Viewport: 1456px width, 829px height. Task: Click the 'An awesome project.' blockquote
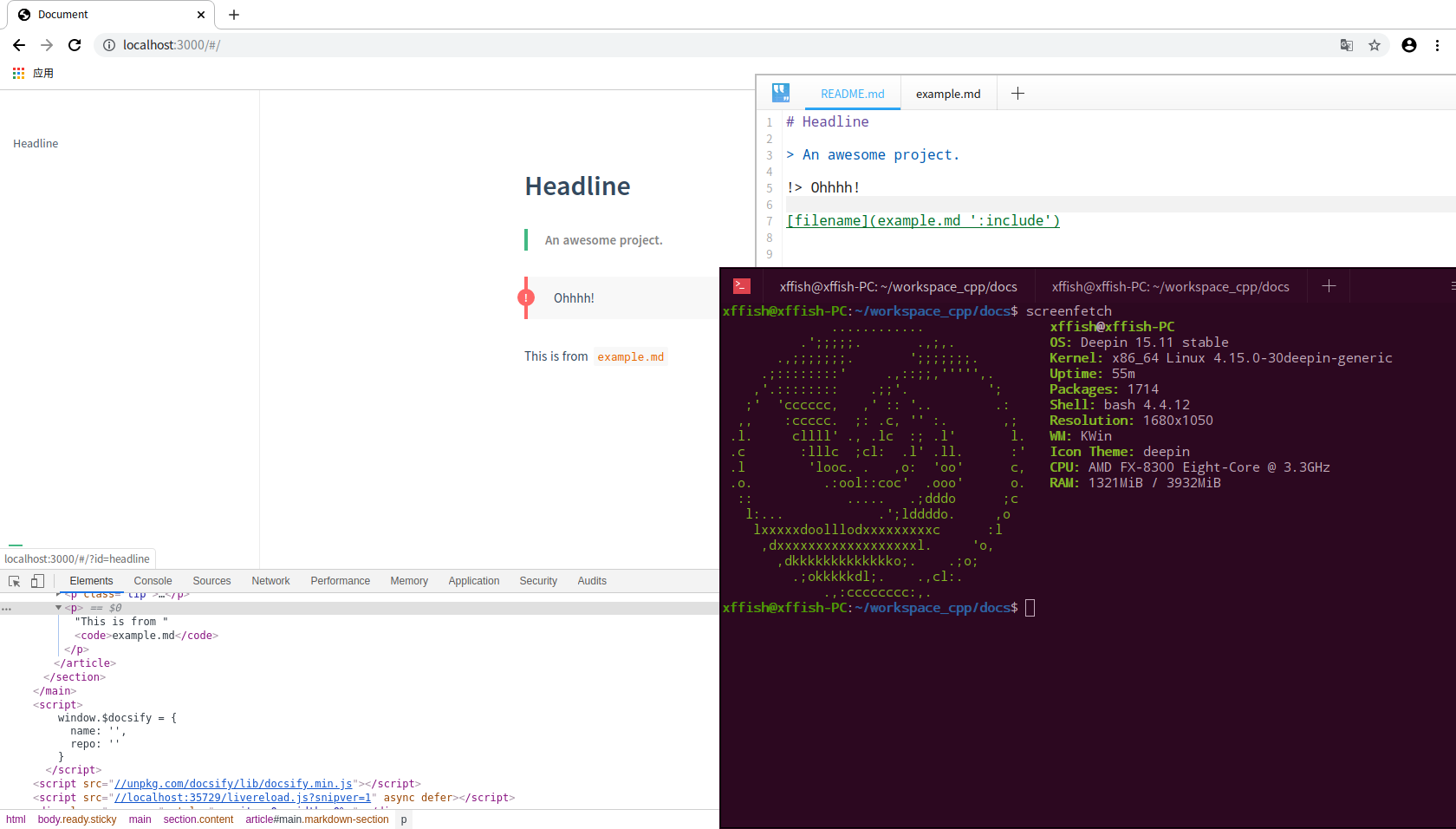603,240
